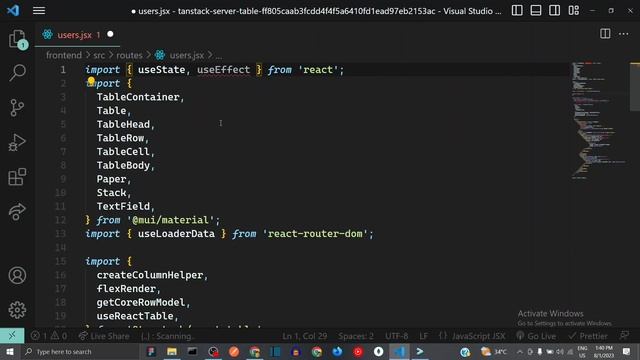The image size is (640, 360).
Task: Open the errors and warnings status indicator
Action: [49, 336]
